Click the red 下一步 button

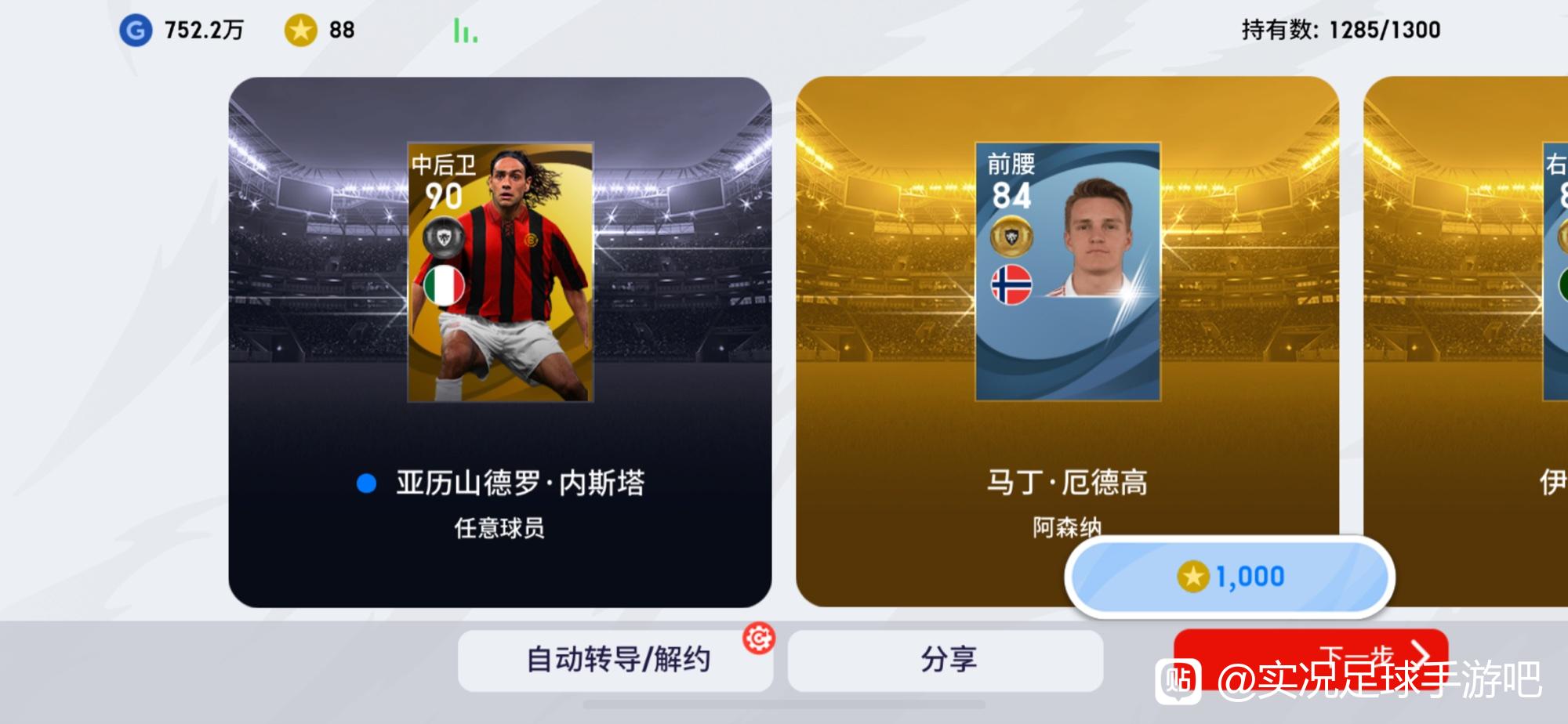1311,658
